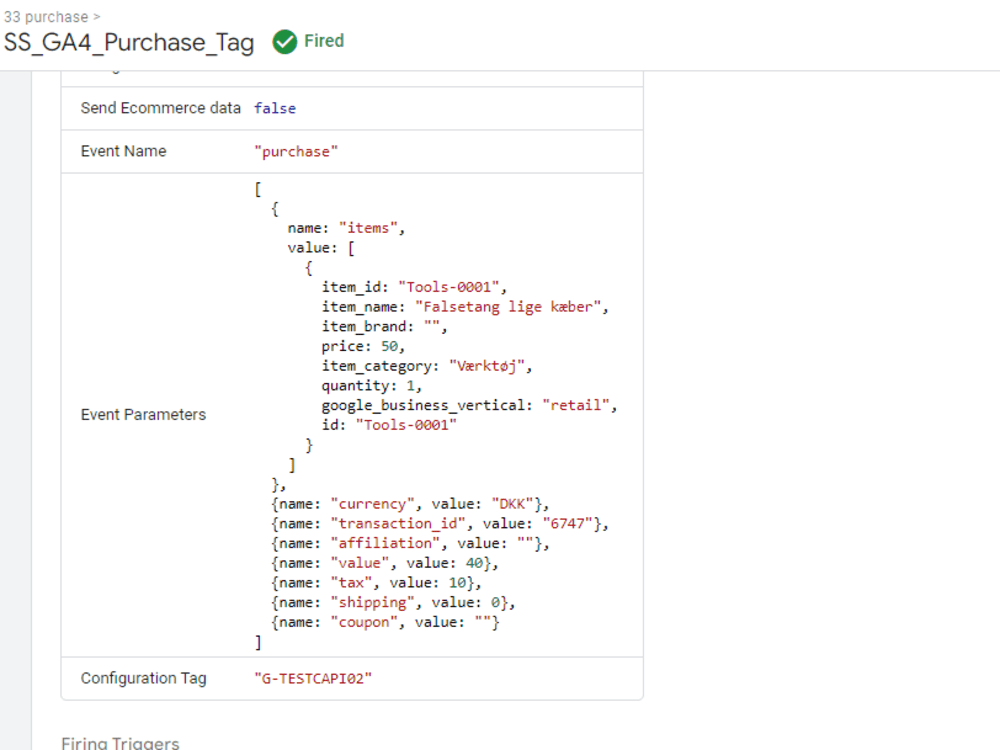Click the item_category "Værktøj" line
1000x750 pixels.
click(x=427, y=366)
